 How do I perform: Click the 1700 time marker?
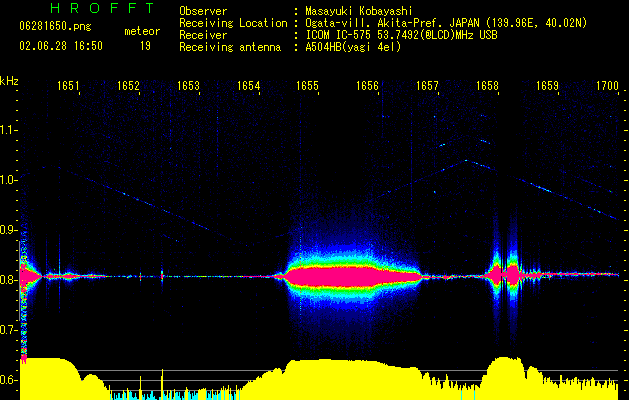(607, 86)
